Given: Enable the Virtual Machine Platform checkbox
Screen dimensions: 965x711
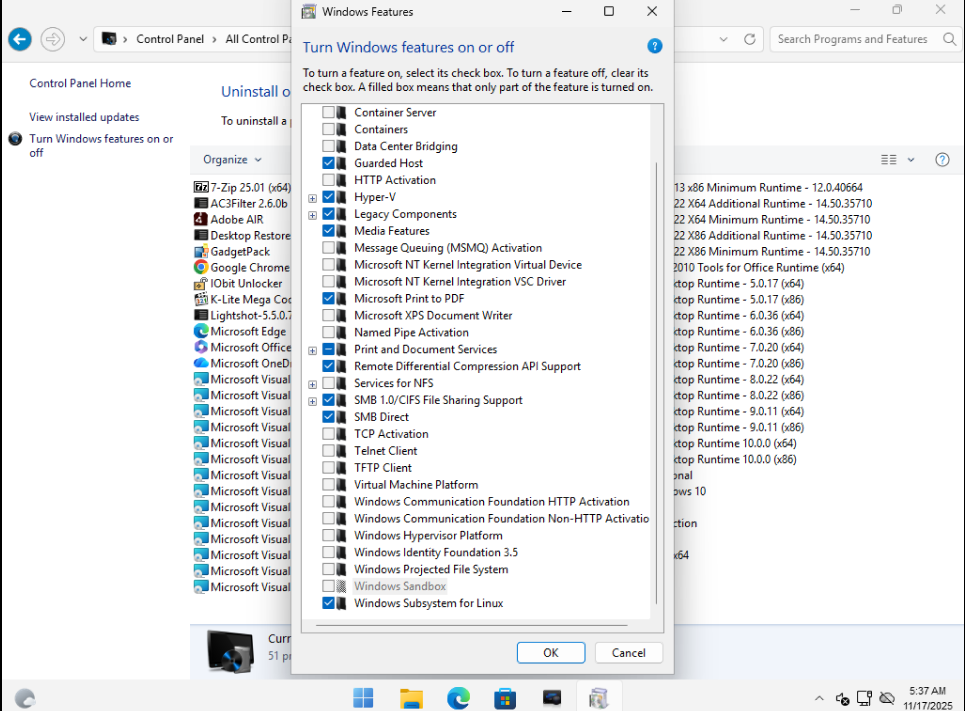Looking at the screenshot, I should pos(328,485).
